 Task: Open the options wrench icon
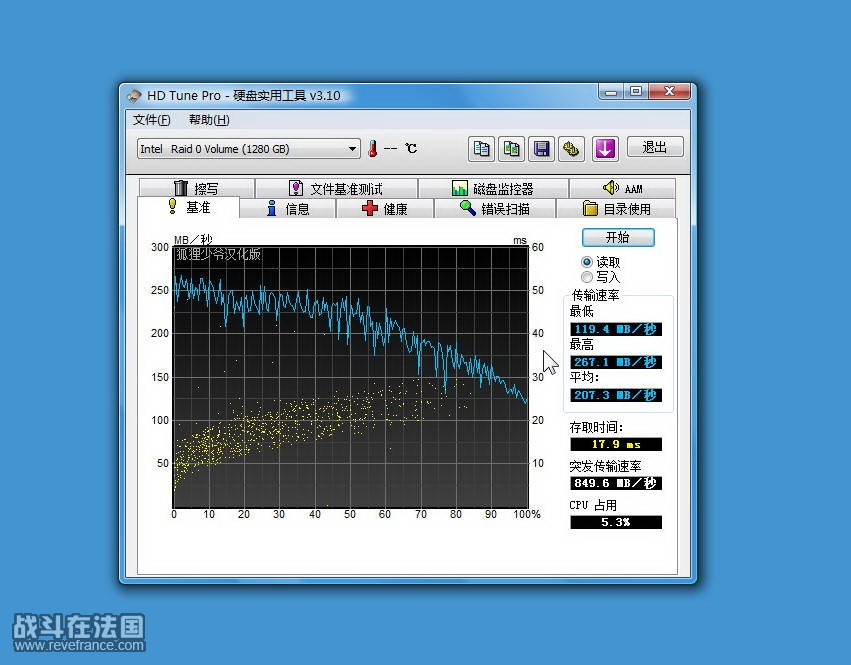(x=571, y=148)
